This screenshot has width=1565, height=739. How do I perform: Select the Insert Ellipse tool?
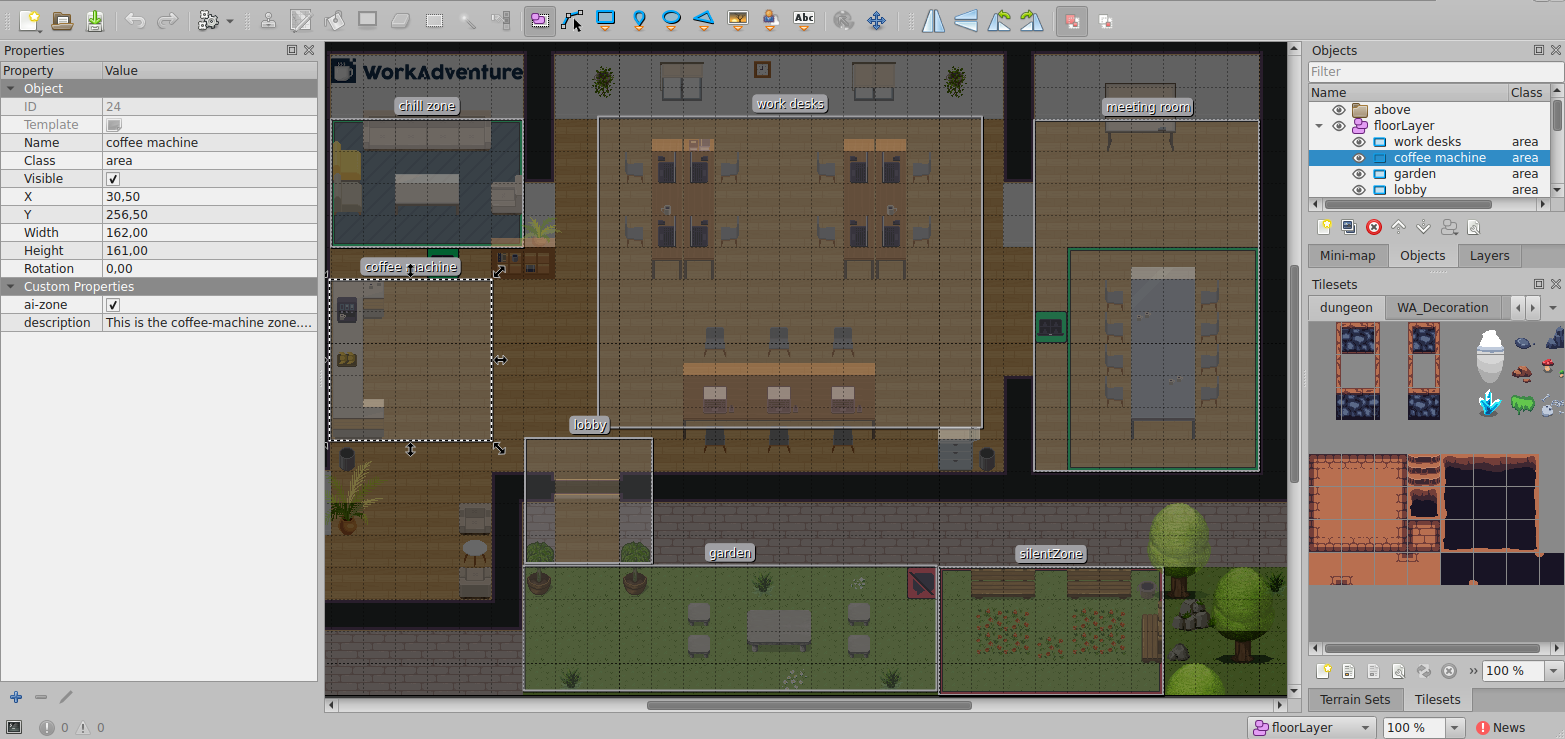click(673, 19)
